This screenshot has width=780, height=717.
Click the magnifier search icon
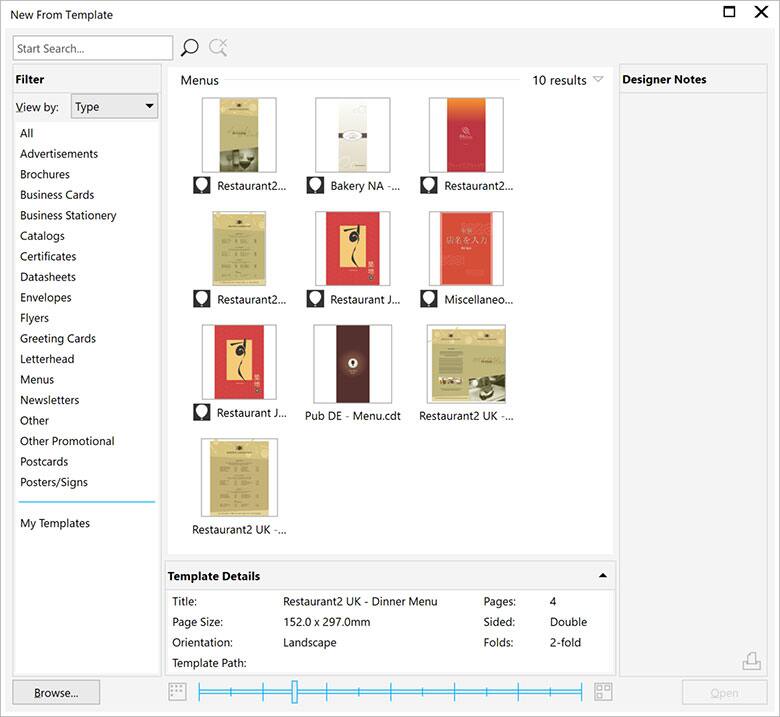click(190, 48)
